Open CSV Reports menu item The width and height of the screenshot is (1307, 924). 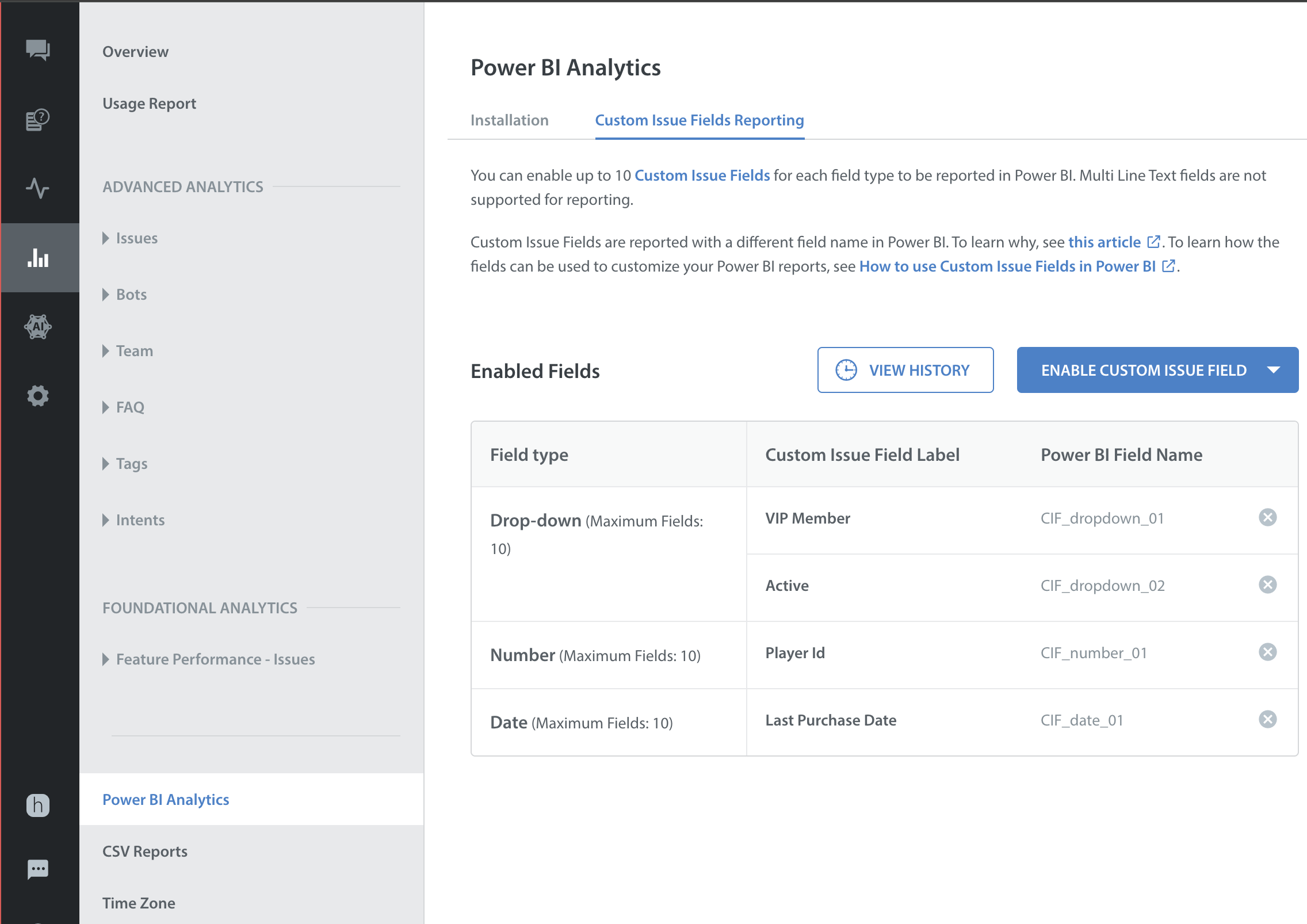(x=145, y=852)
